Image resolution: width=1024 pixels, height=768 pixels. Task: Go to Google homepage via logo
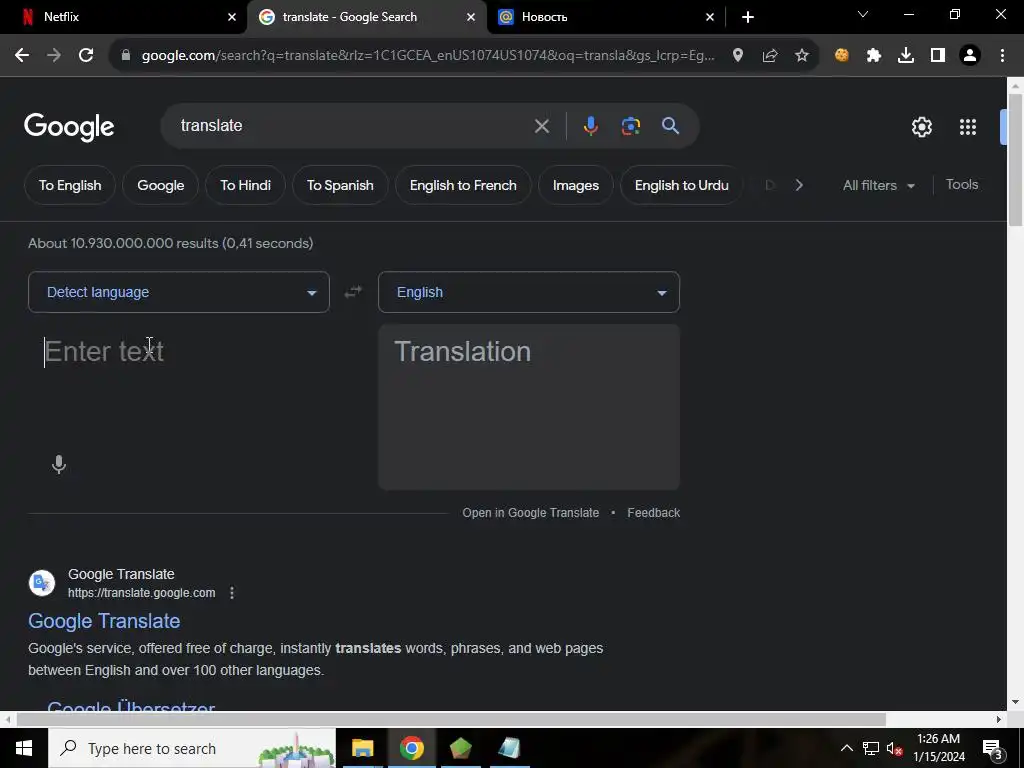pos(69,127)
